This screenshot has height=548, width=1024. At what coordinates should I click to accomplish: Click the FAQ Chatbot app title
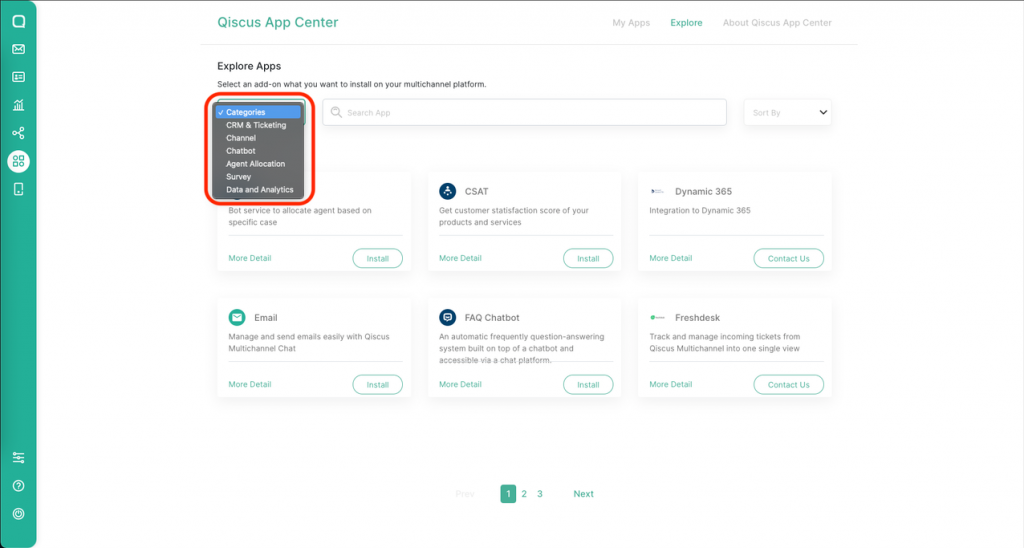492,317
